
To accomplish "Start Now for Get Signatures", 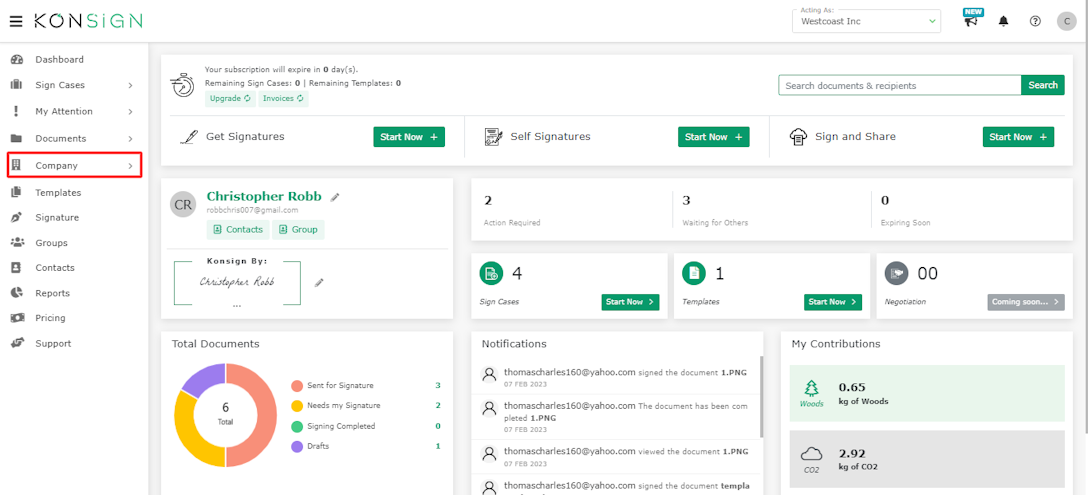I will (408, 137).
